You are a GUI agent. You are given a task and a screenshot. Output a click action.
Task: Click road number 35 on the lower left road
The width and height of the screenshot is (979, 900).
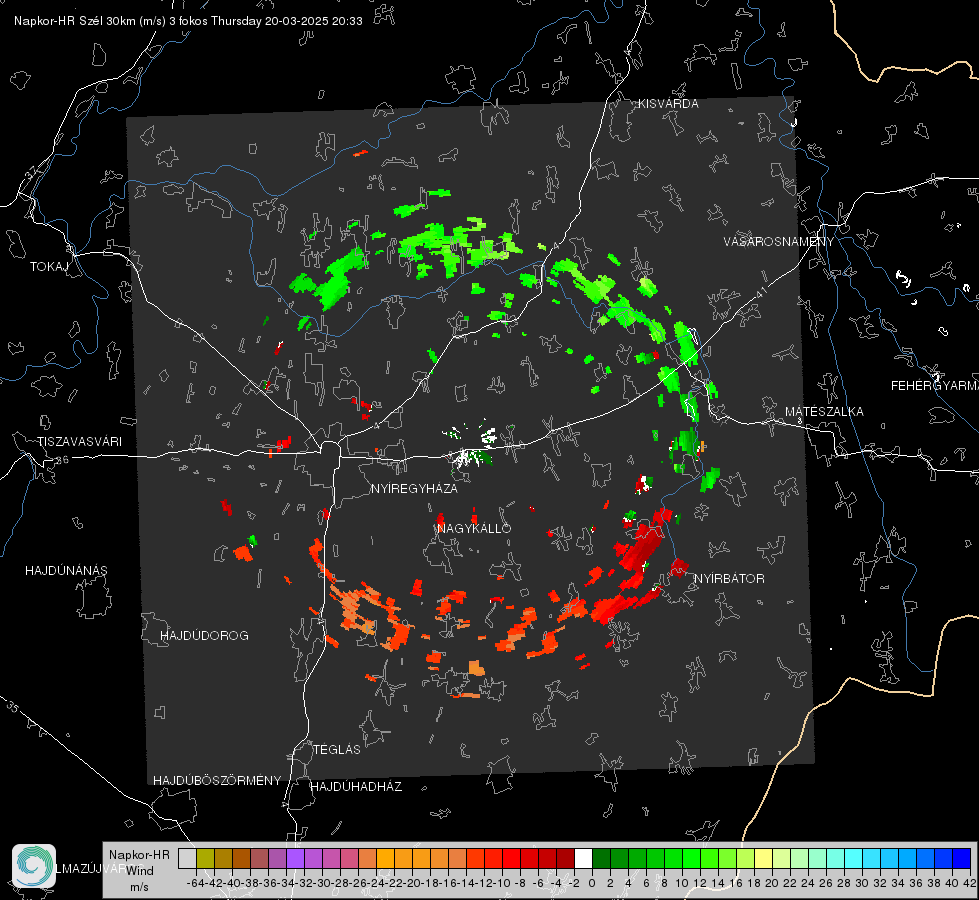[x=12, y=707]
